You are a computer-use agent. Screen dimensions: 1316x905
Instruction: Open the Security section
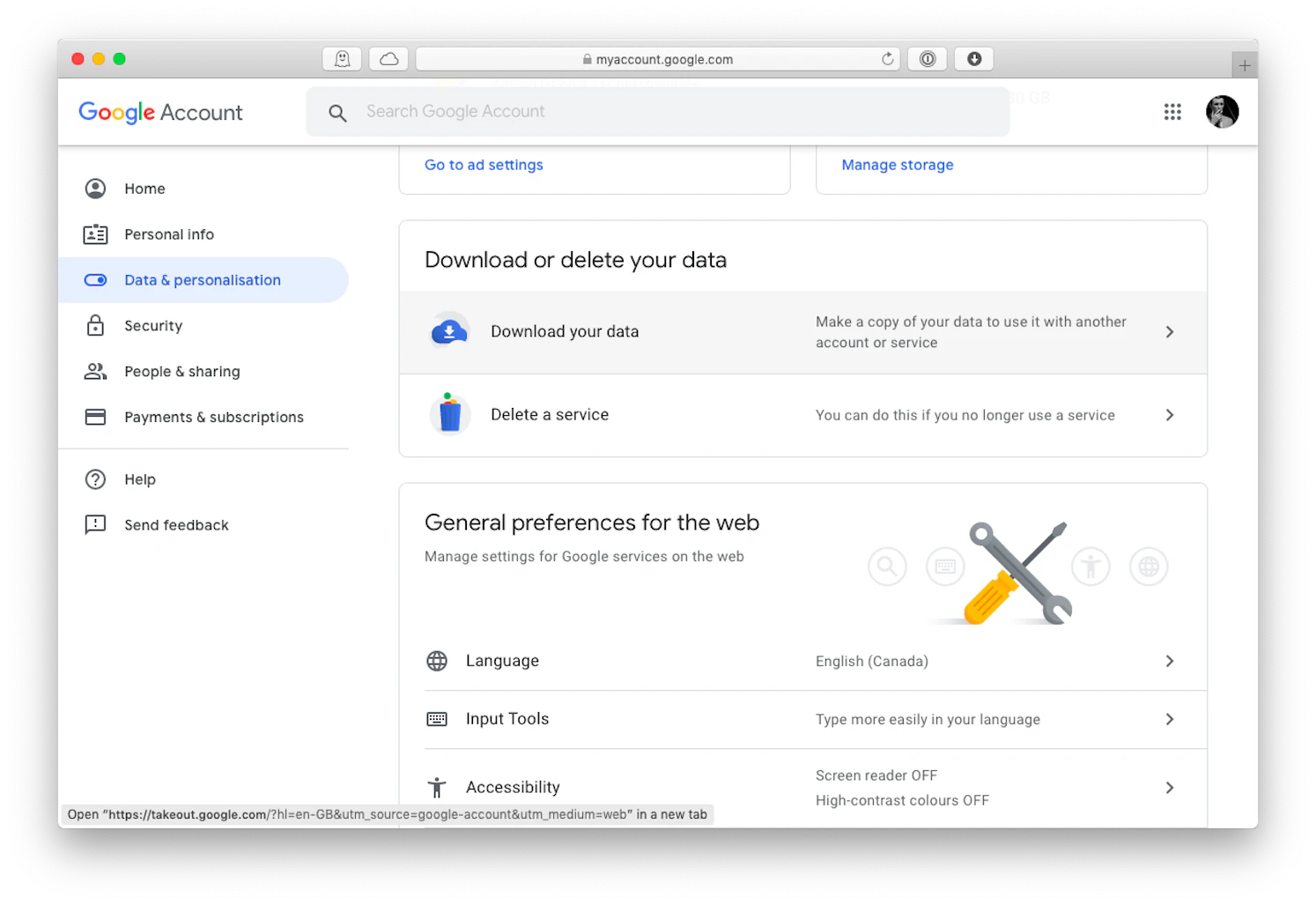click(203, 326)
